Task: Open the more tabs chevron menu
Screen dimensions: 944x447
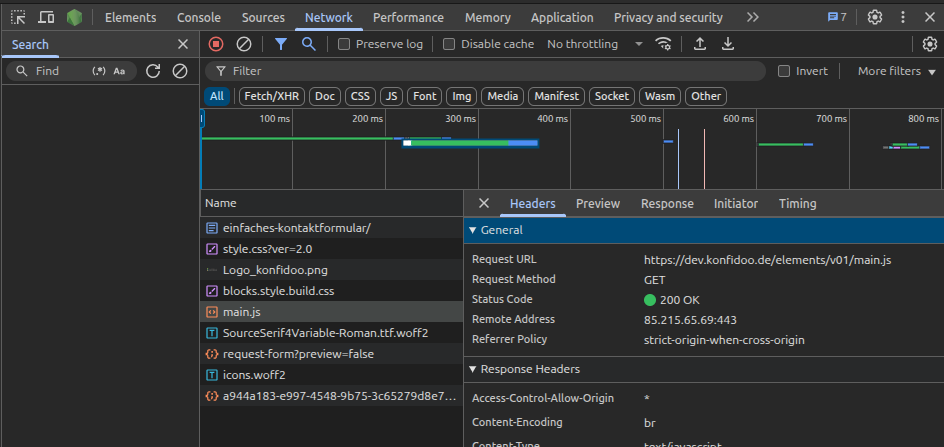Action: 753,17
